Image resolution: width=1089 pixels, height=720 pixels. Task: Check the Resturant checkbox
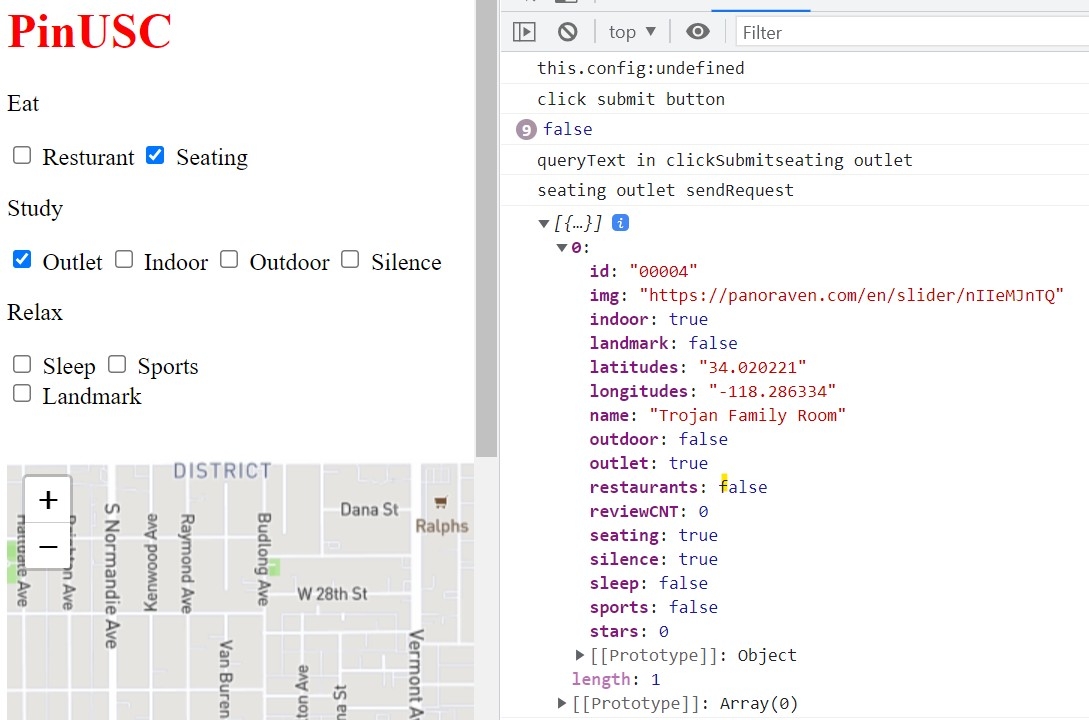(22, 155)
